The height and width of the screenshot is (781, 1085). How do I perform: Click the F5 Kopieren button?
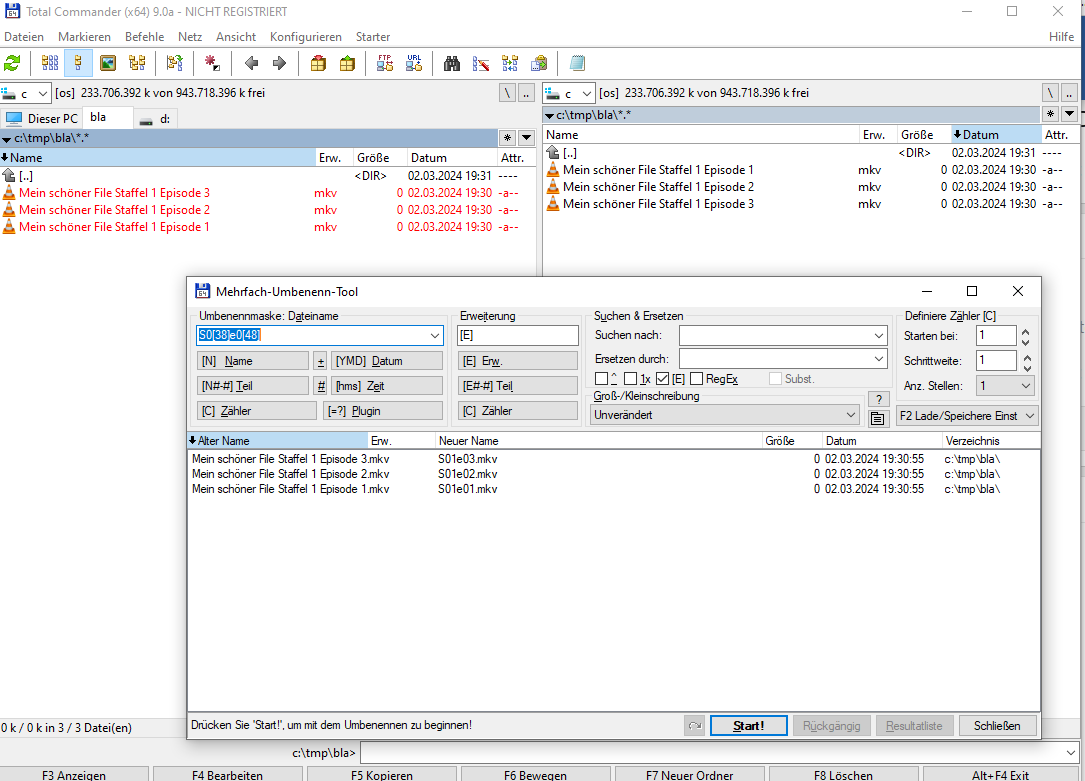382,775
